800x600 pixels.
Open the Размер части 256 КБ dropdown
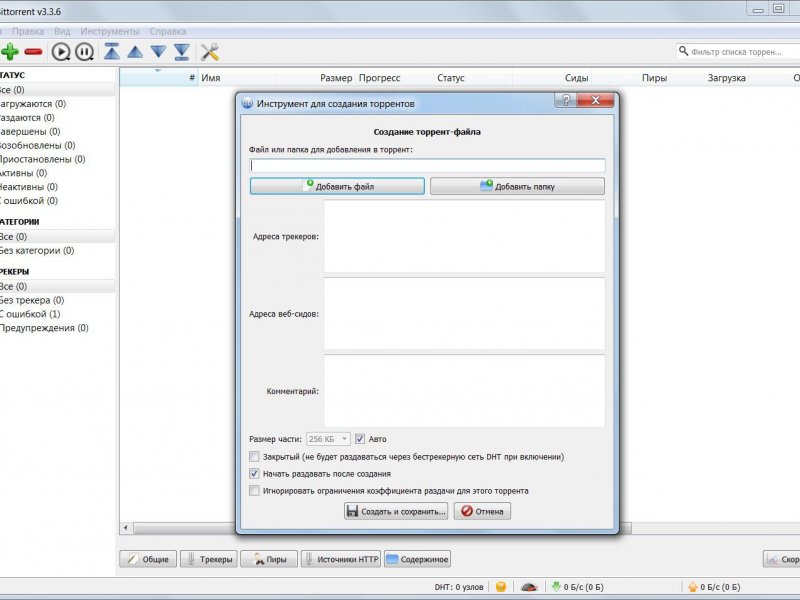(328, 439)
